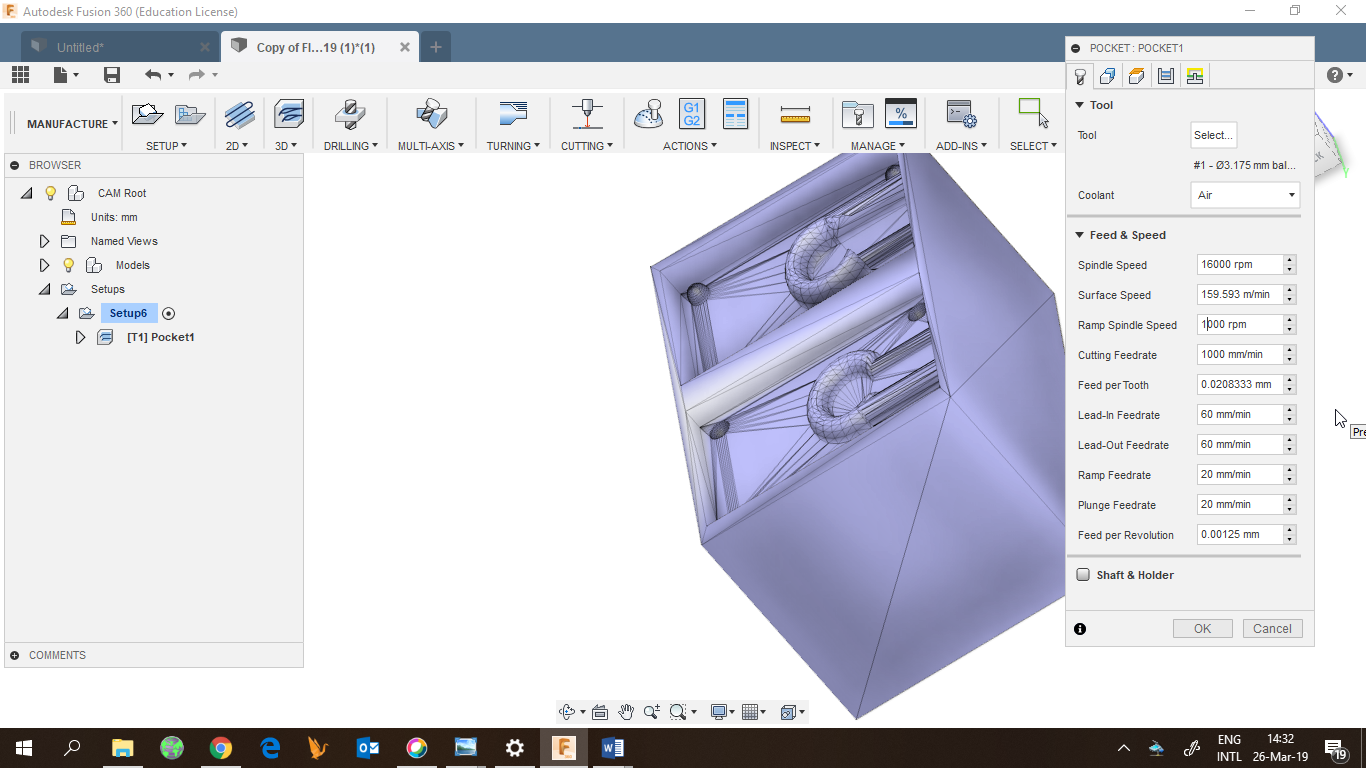Expand the Models tree node
Screen dimensions: 1366x768
44,265
